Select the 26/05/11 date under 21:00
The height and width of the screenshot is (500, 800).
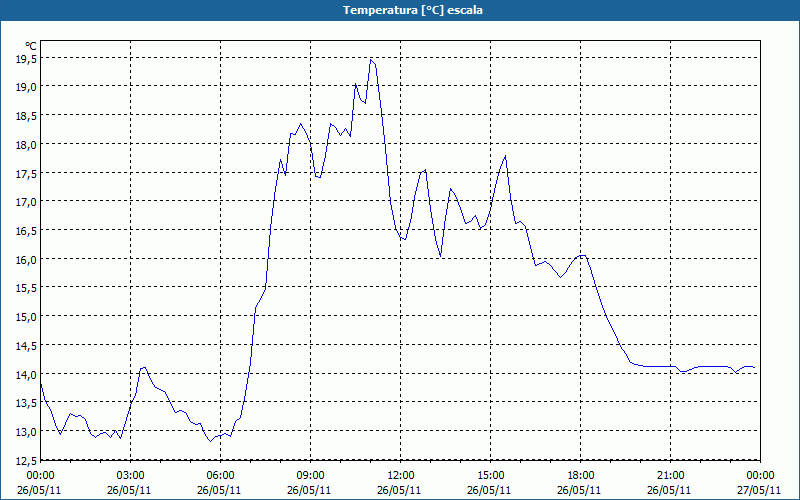(669, 490)
